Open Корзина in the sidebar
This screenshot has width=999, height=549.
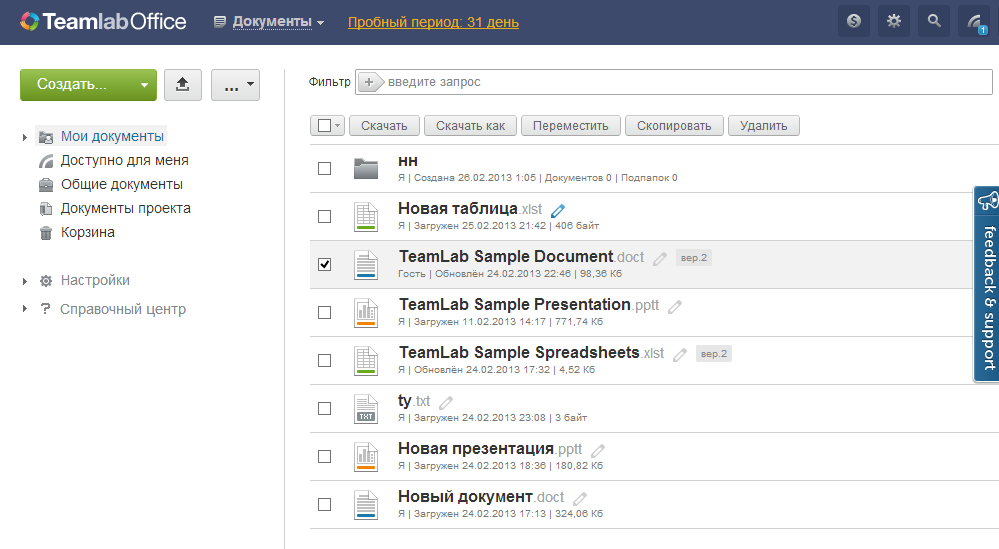(x=87, y=232)
